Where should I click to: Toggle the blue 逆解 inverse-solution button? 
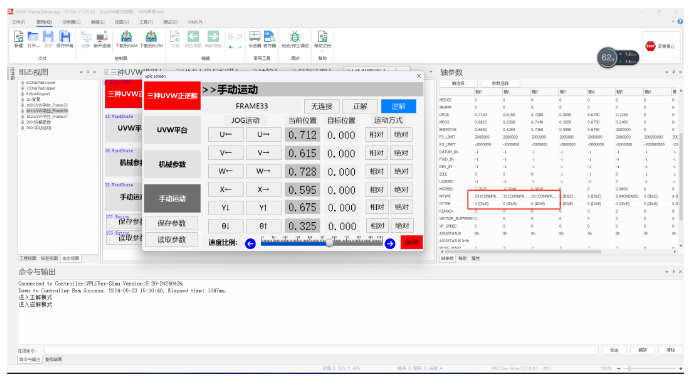398,106
